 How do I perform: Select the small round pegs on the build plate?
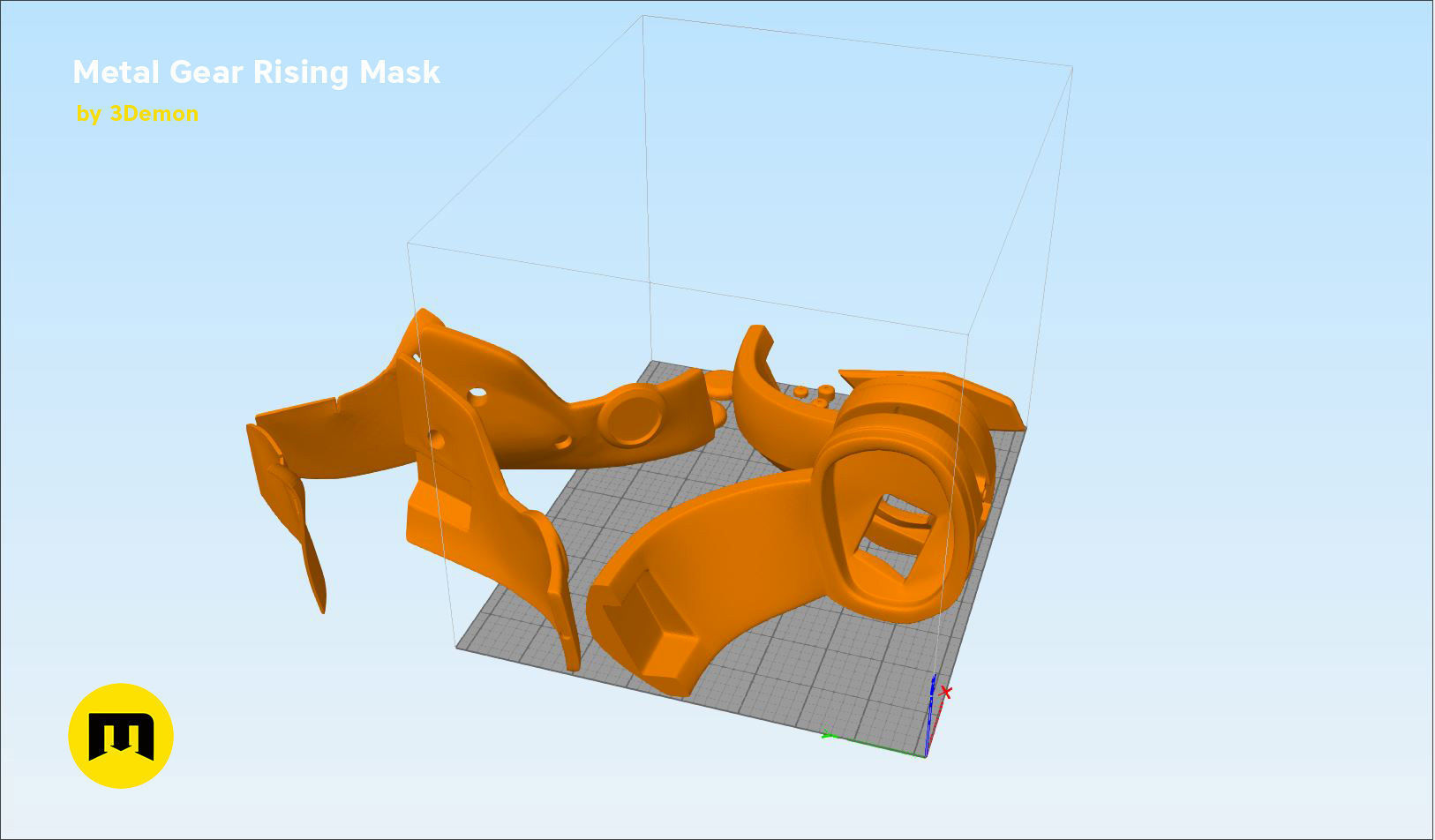coord(815,394)
